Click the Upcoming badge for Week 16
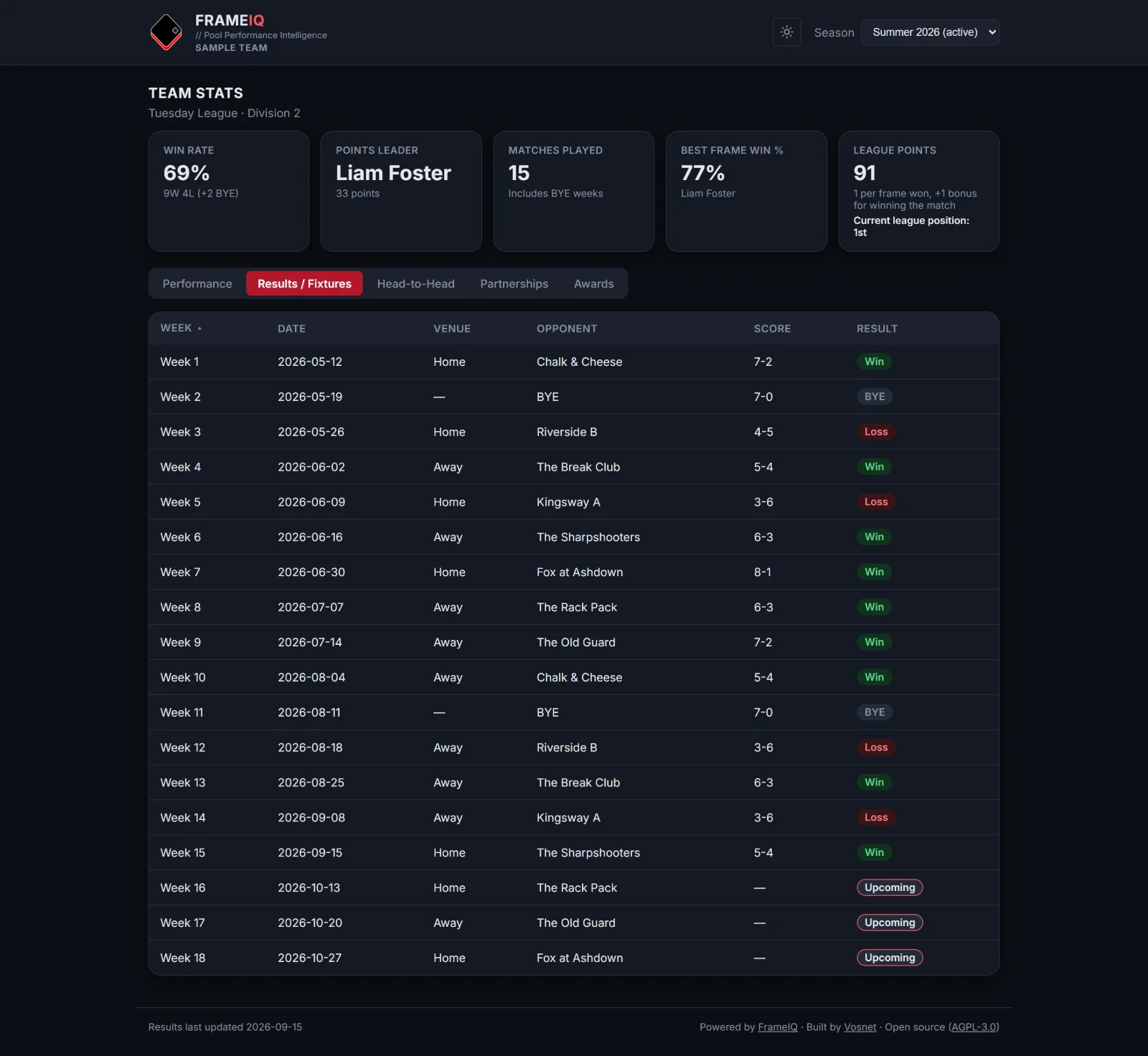The height and width of the screenshot is (1056, 1148). coord(890,887)
